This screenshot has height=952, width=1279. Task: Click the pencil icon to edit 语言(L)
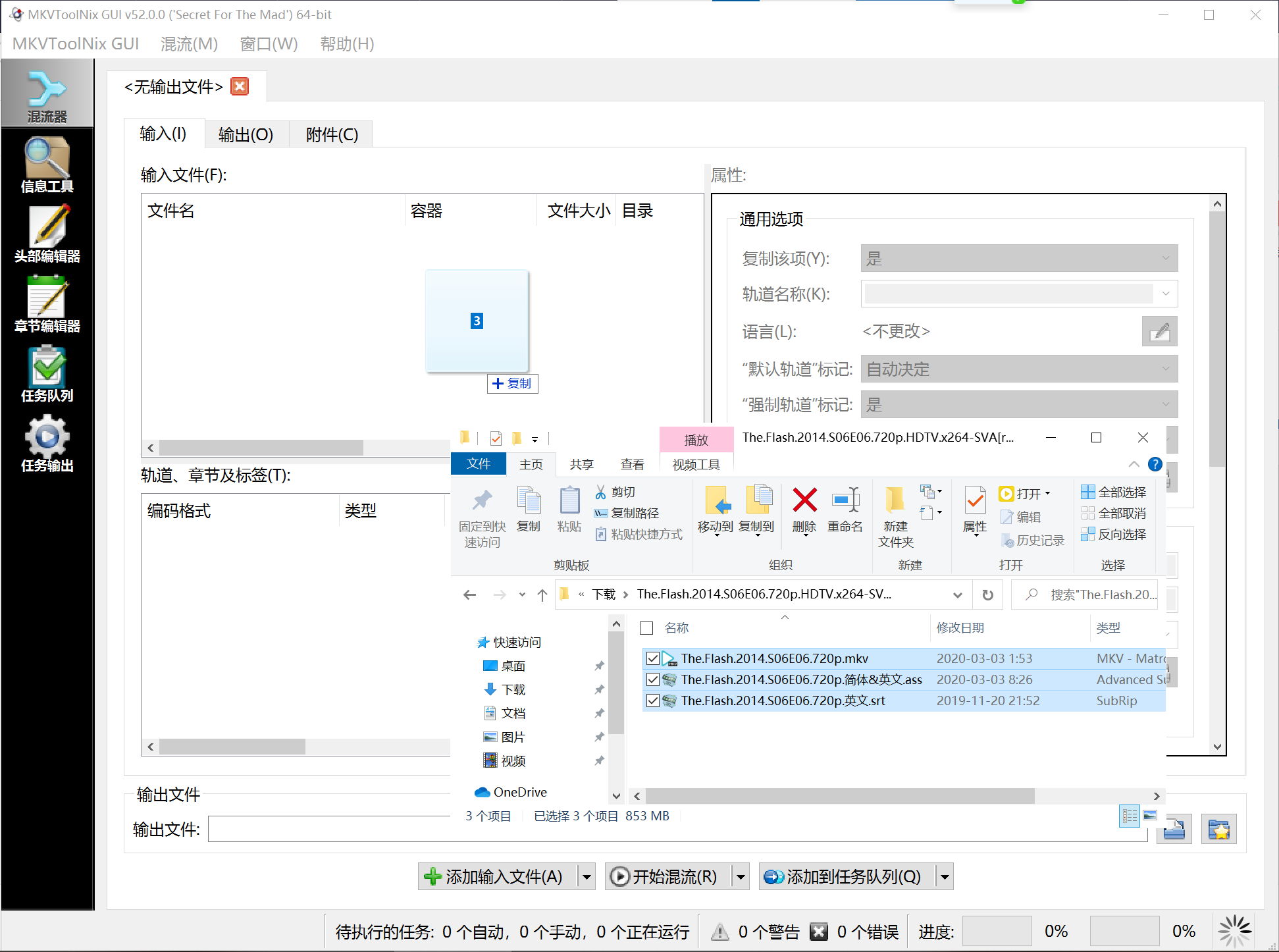[1159, 331]
